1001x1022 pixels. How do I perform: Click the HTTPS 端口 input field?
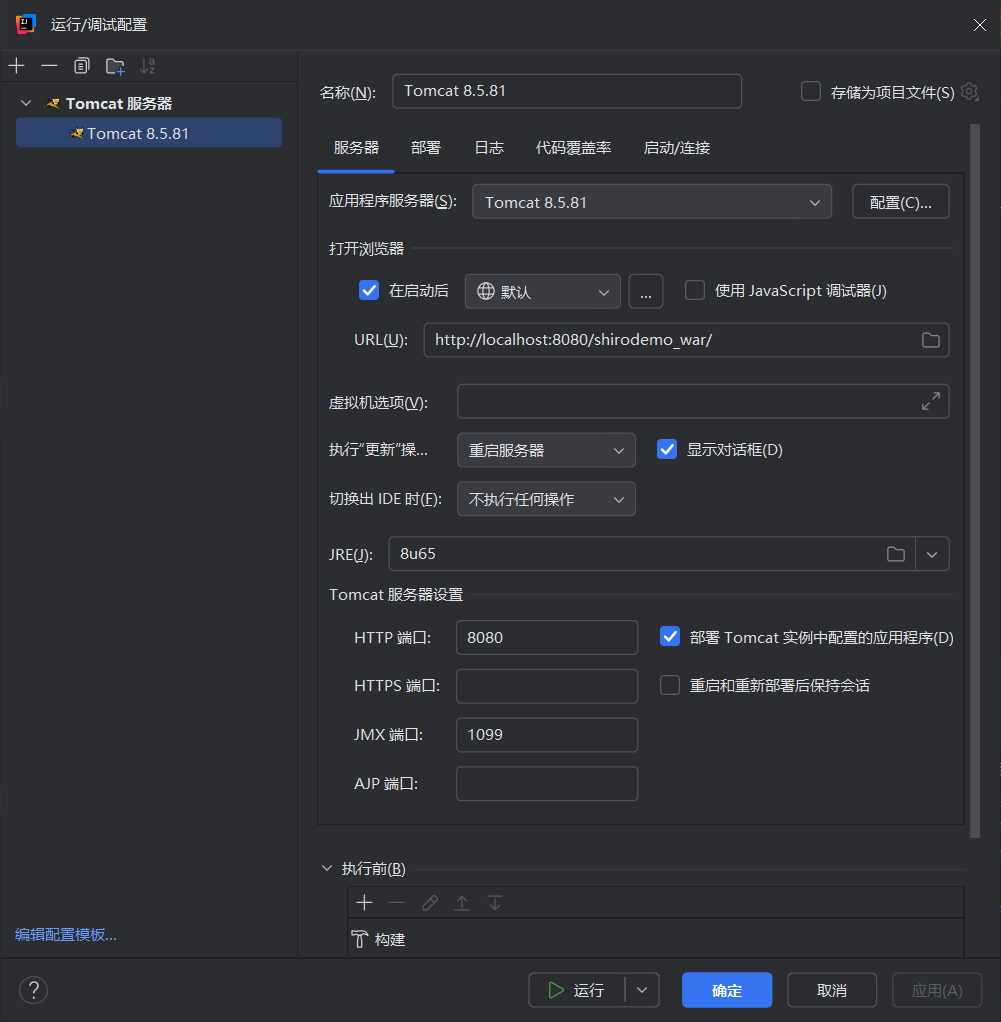coord(546,686)
